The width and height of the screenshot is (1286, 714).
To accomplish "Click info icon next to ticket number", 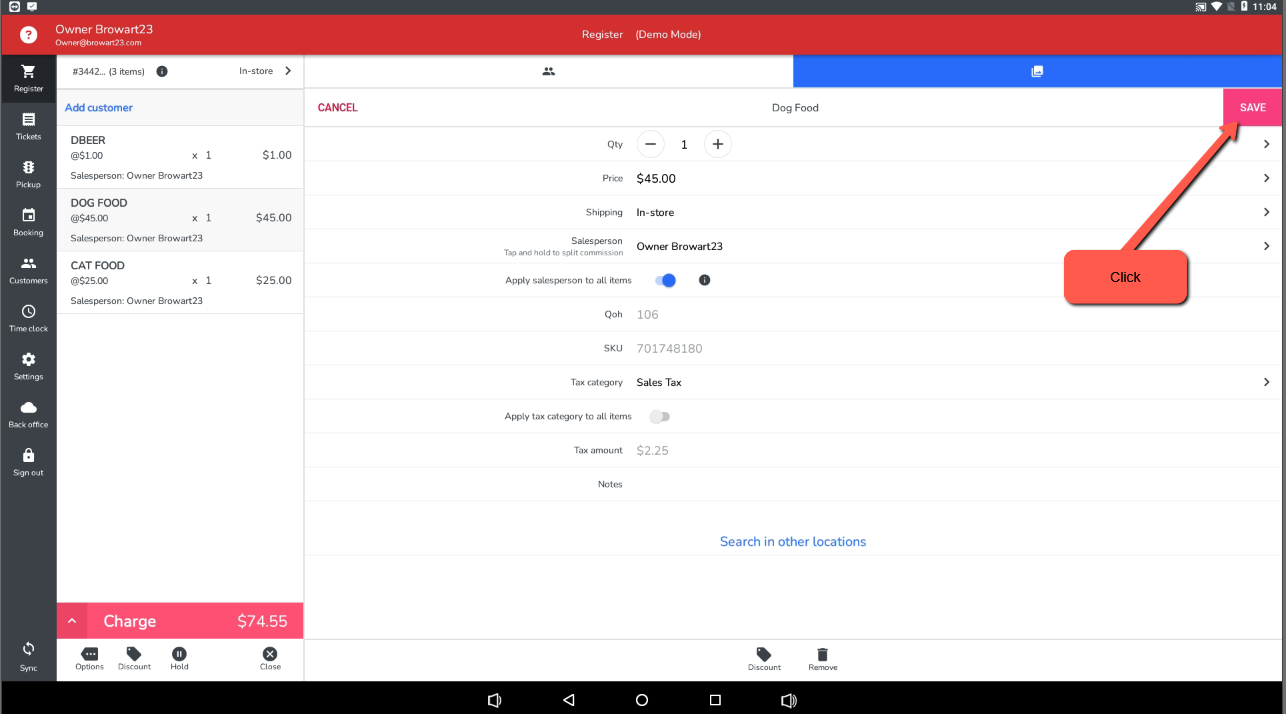I will click(x=162, y=71).
